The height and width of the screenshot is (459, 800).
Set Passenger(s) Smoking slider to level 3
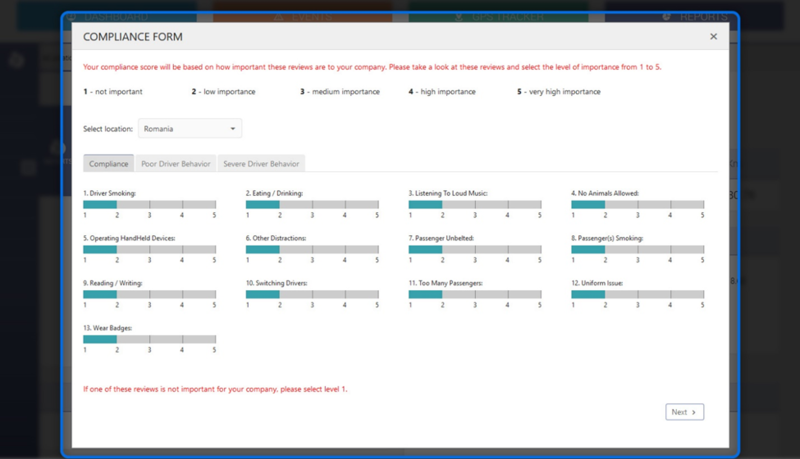pyautogui.click(x=638, y=249)
